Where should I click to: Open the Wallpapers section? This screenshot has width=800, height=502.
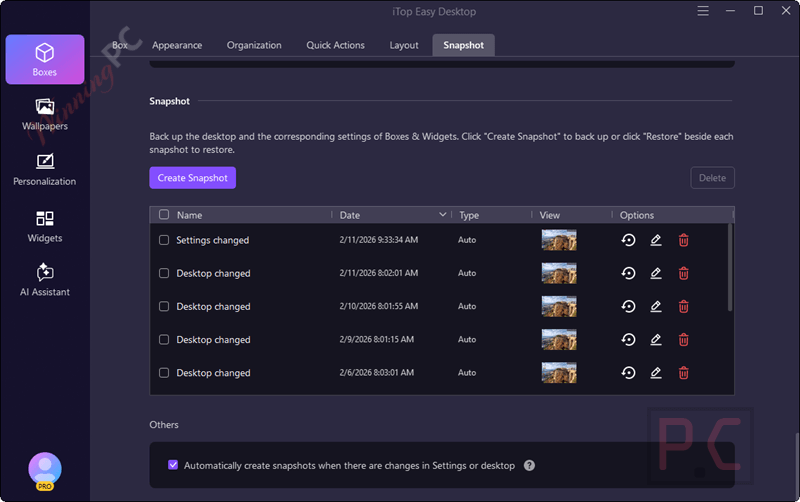coord(45,114)
